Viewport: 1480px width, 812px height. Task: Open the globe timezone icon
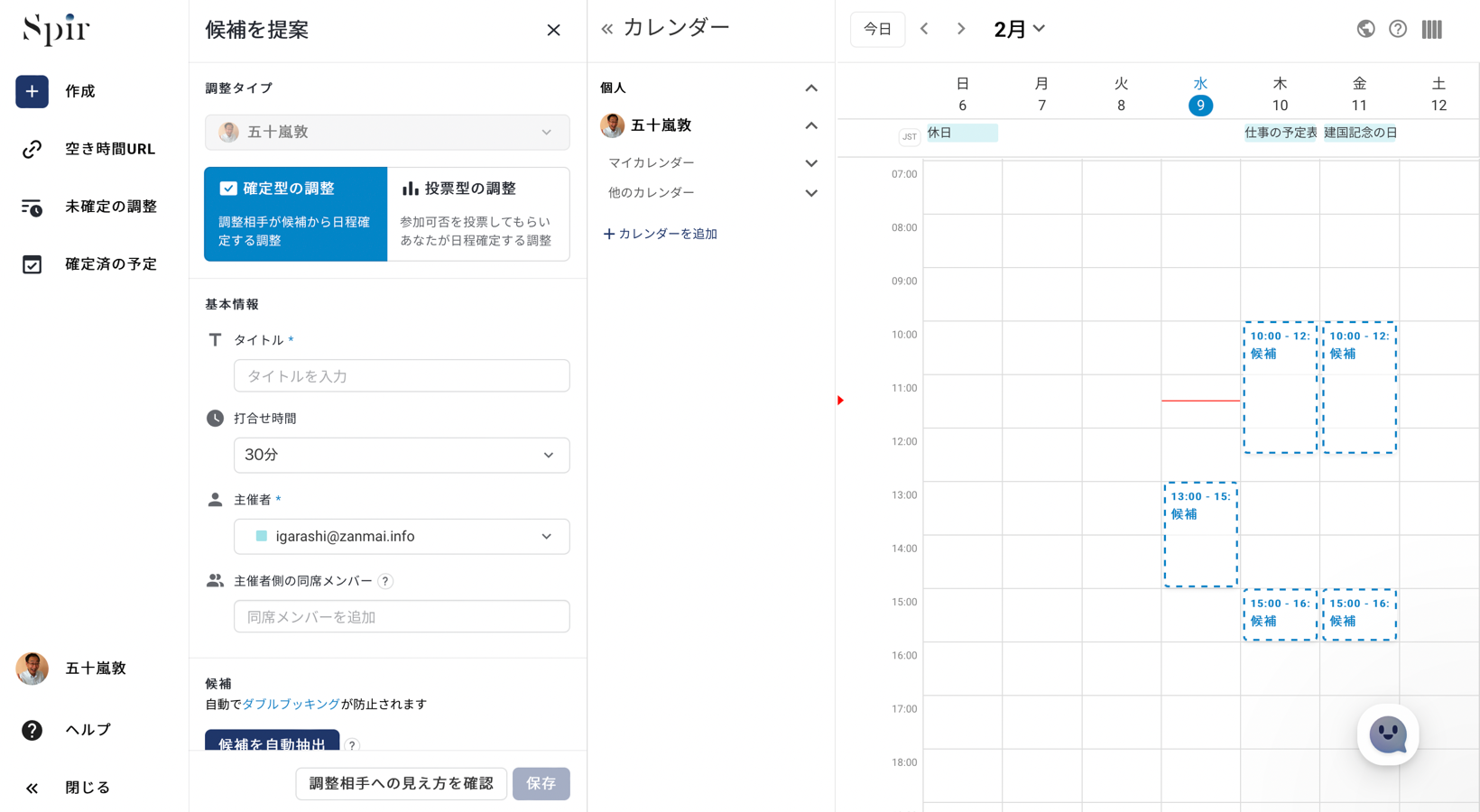(1365, 29)
